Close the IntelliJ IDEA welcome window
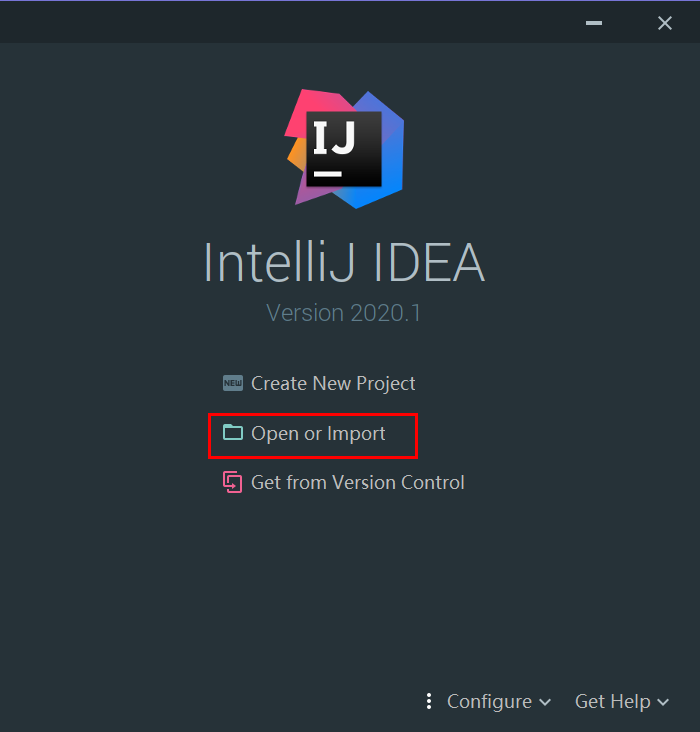The width and height of the screenshot is (700, 732). tap(665, 23)
